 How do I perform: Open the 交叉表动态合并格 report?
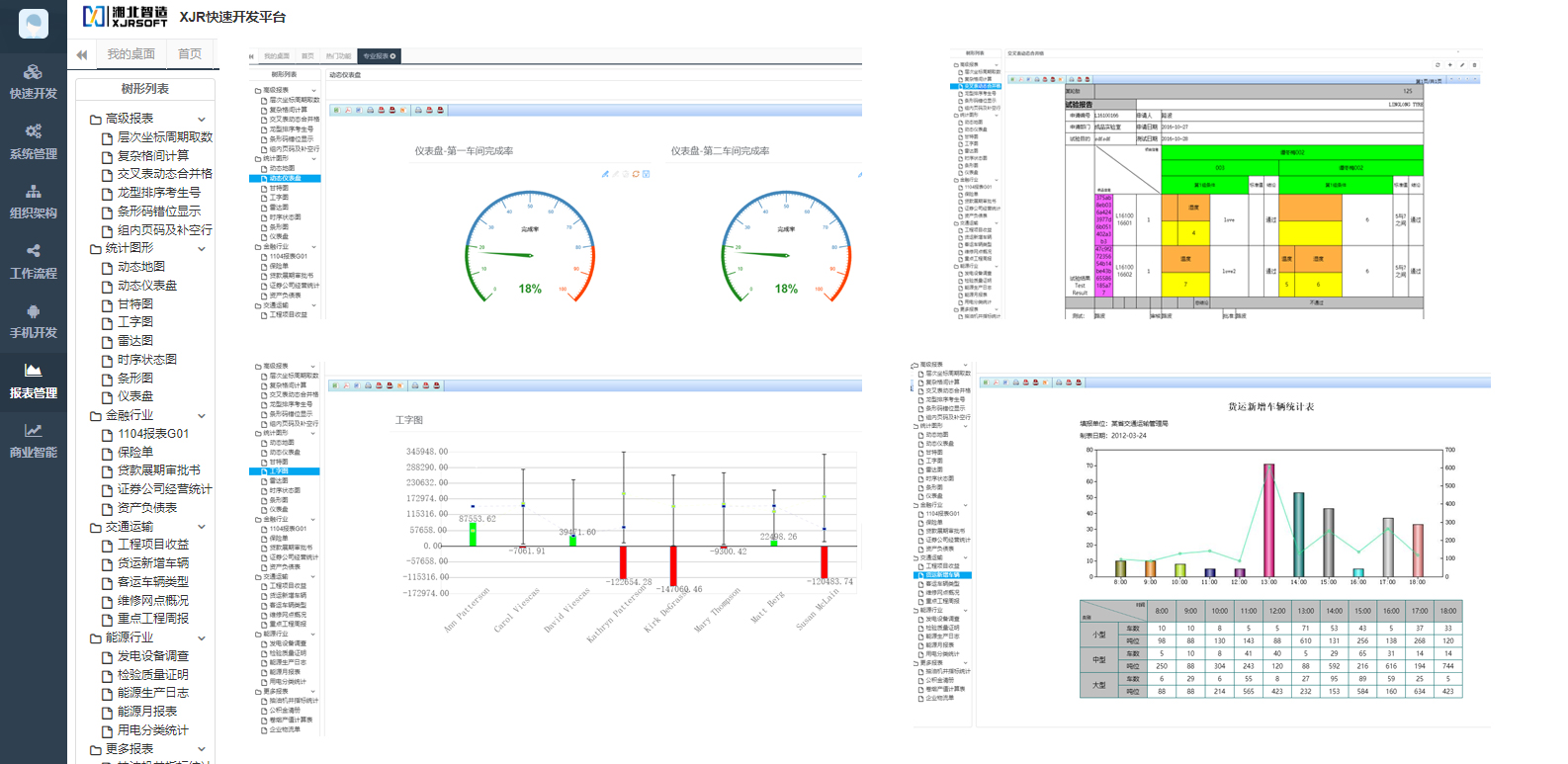tap(164, 174)
